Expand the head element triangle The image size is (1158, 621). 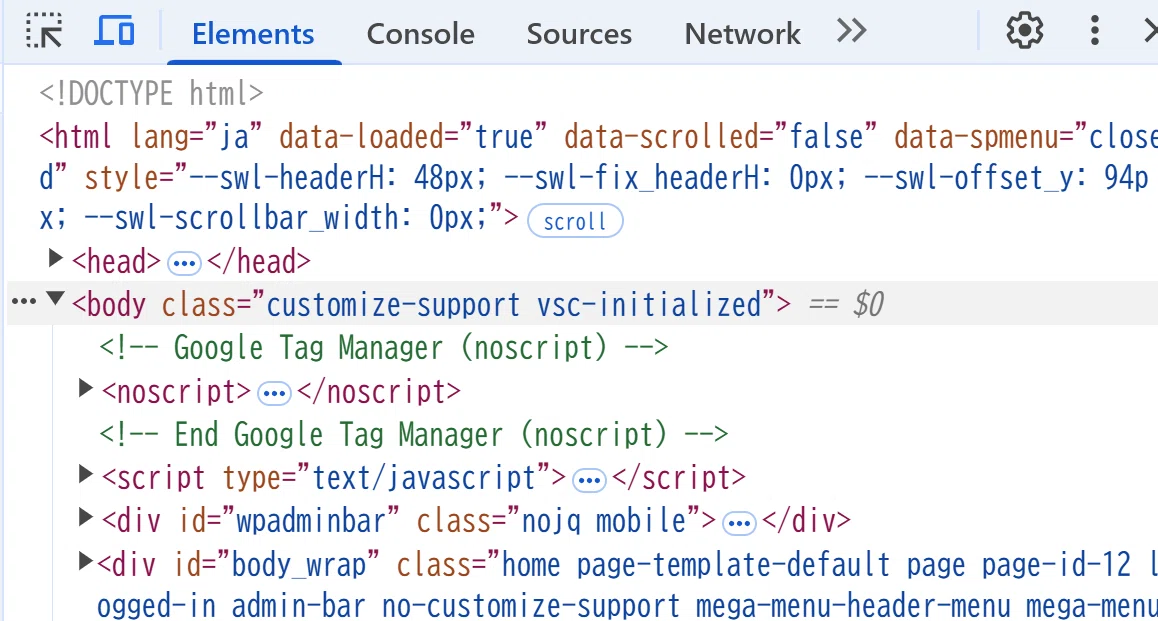pos(55,258)
